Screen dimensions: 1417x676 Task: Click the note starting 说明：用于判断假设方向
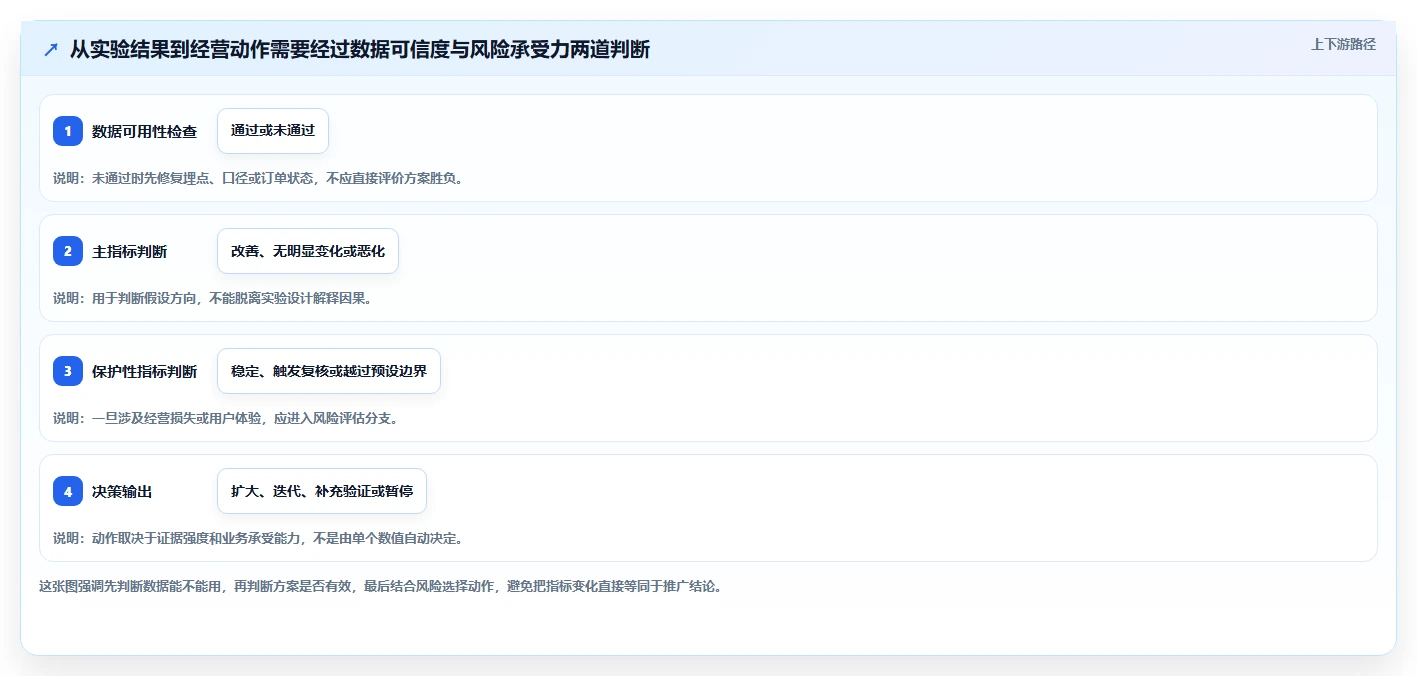pos(213,298)
